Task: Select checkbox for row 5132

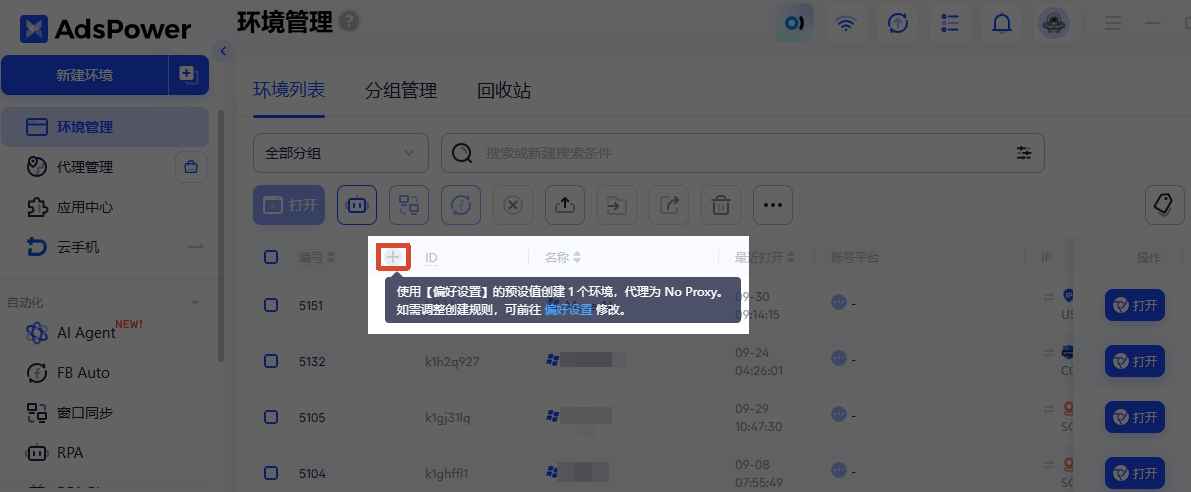Action: 271,361
